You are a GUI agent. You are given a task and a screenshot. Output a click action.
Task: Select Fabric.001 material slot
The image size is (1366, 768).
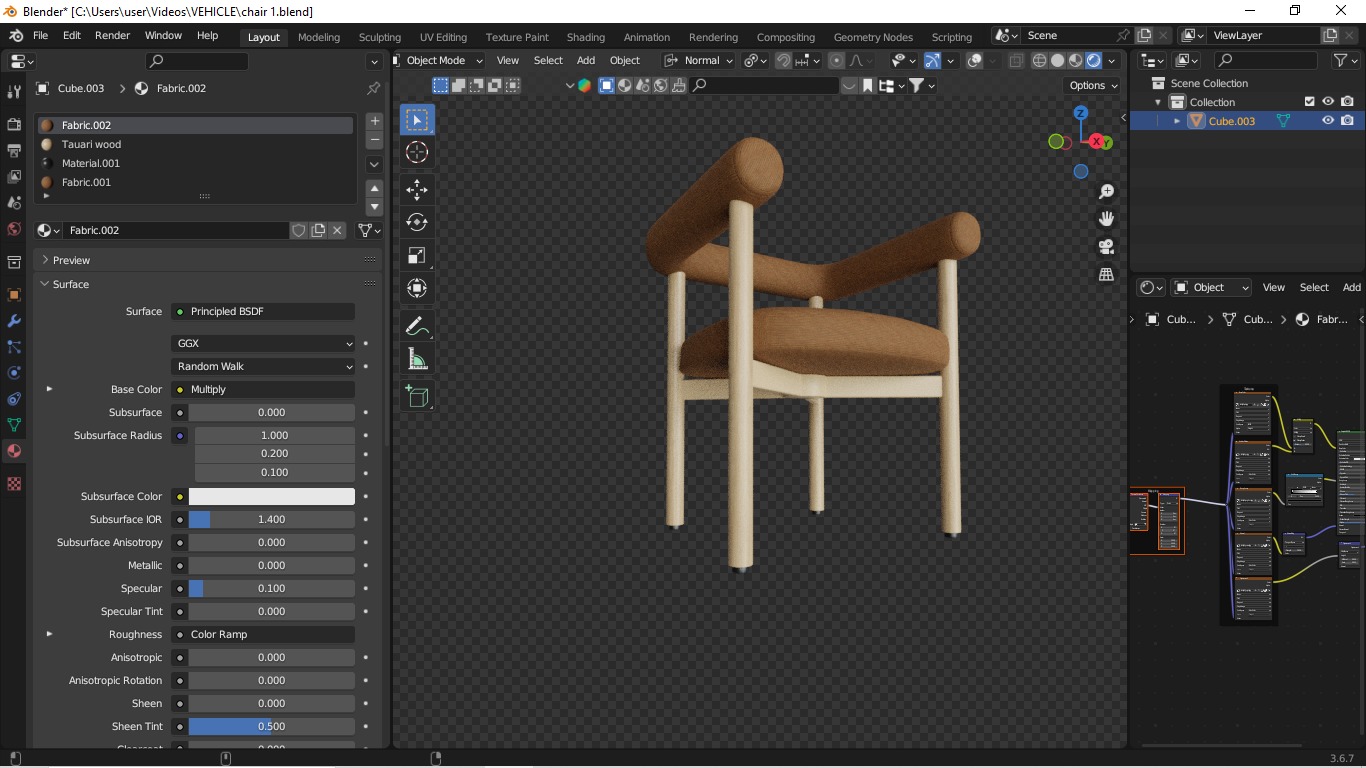click(196, 182)
